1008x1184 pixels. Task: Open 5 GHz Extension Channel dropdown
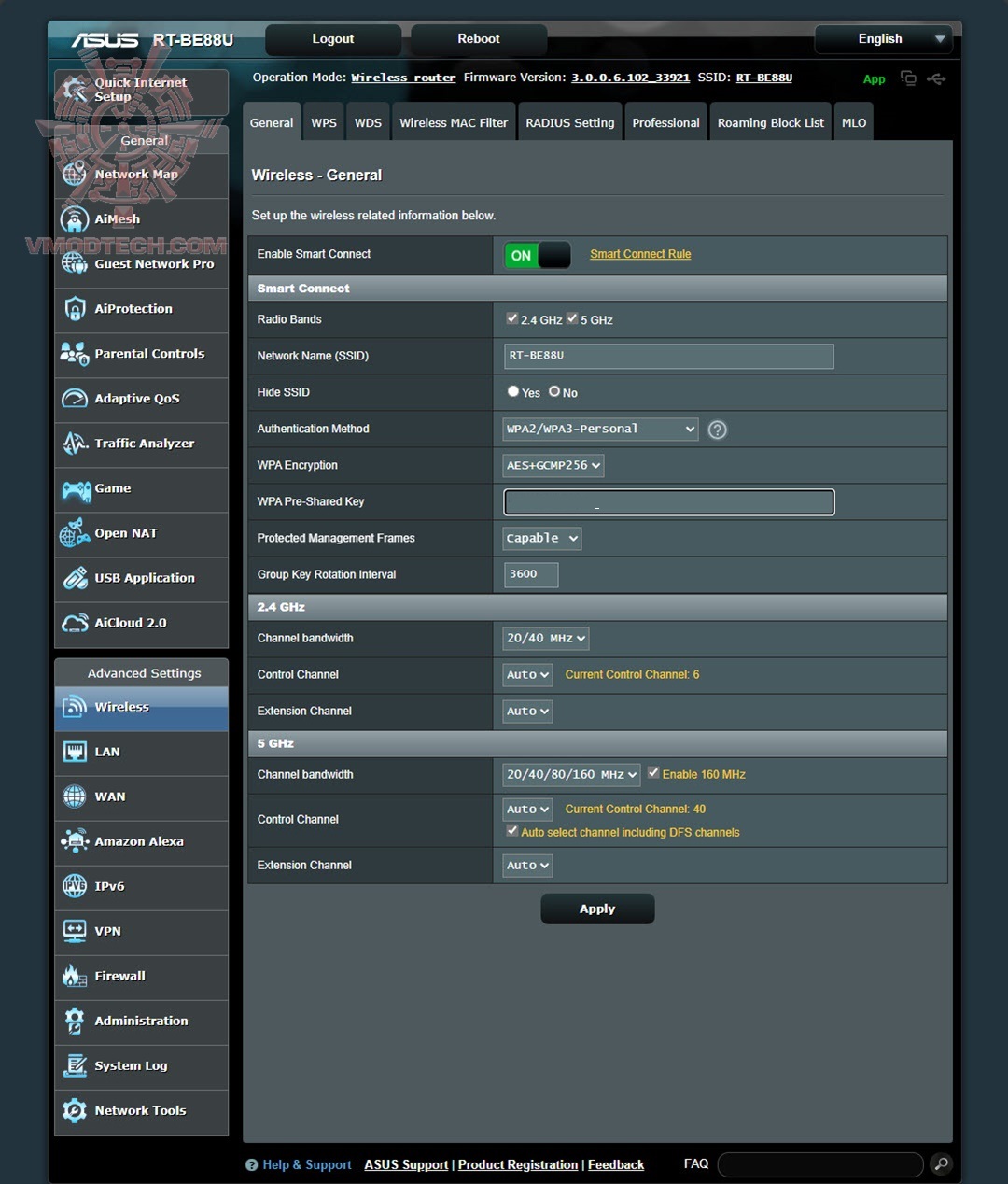coord(527,866)
